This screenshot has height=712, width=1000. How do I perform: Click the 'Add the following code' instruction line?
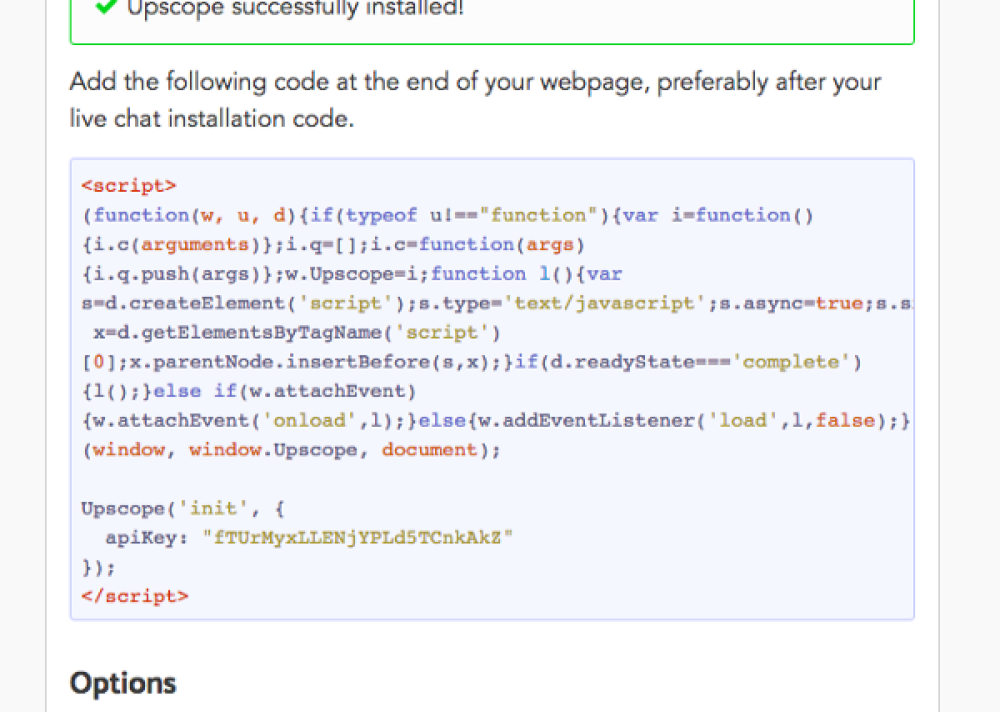pos(475,82)
